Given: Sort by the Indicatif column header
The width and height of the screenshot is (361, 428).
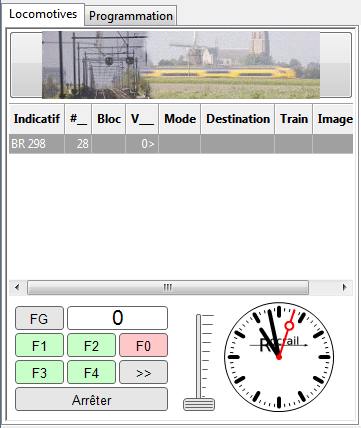Looking at the screenshot, I should 37,119.
